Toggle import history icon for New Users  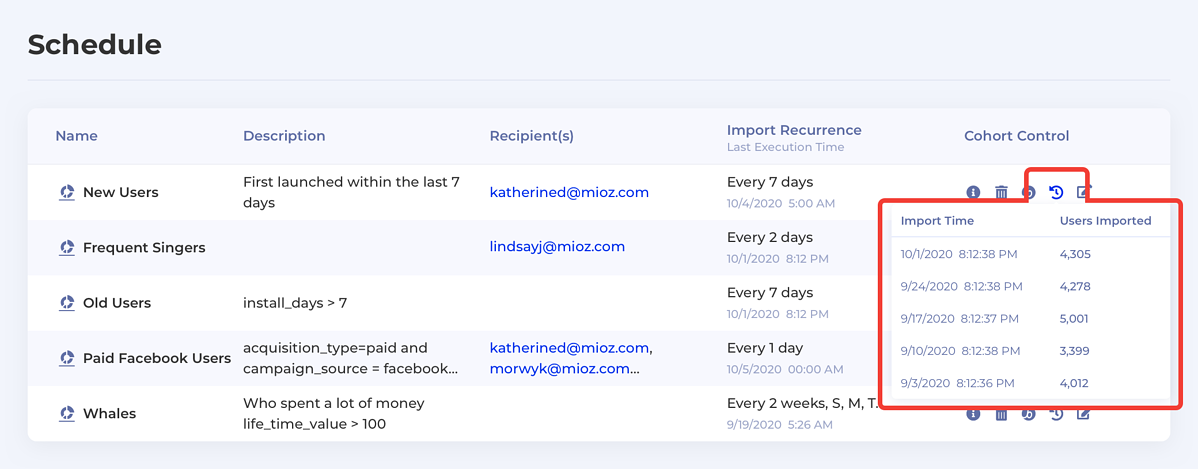click(1056, 192)
